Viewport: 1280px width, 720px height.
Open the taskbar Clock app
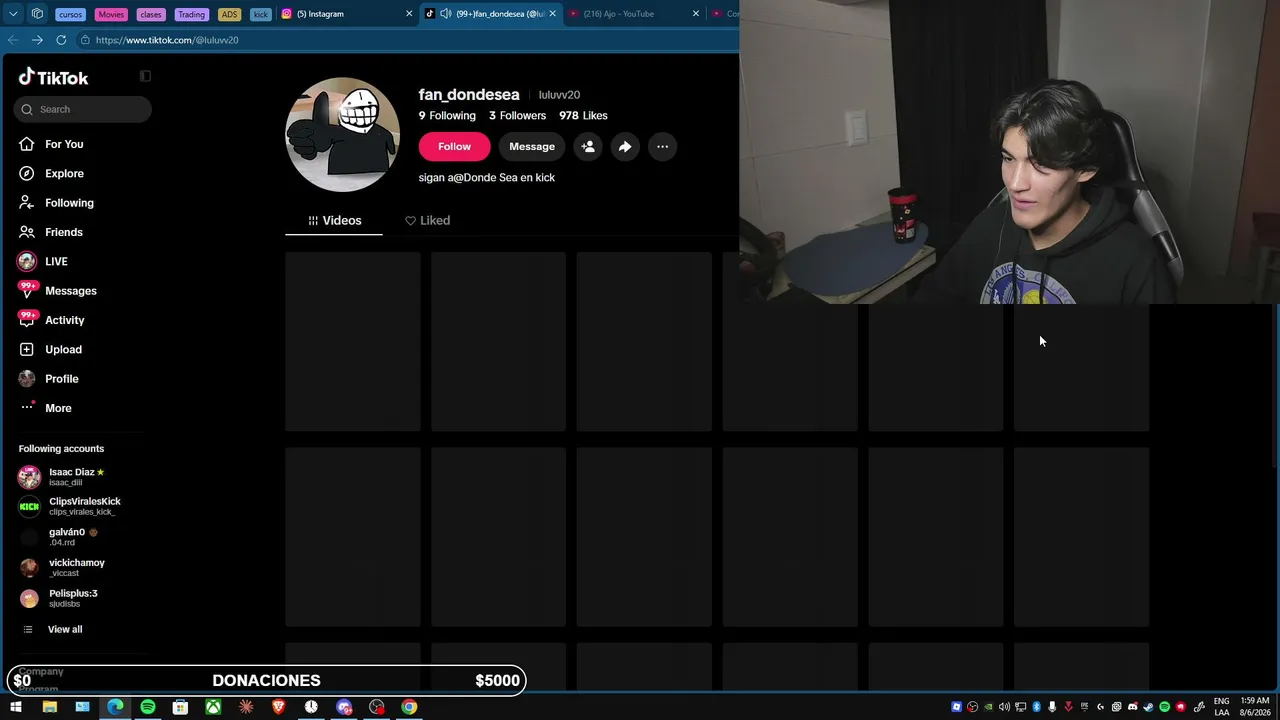[x=311, y=707]
